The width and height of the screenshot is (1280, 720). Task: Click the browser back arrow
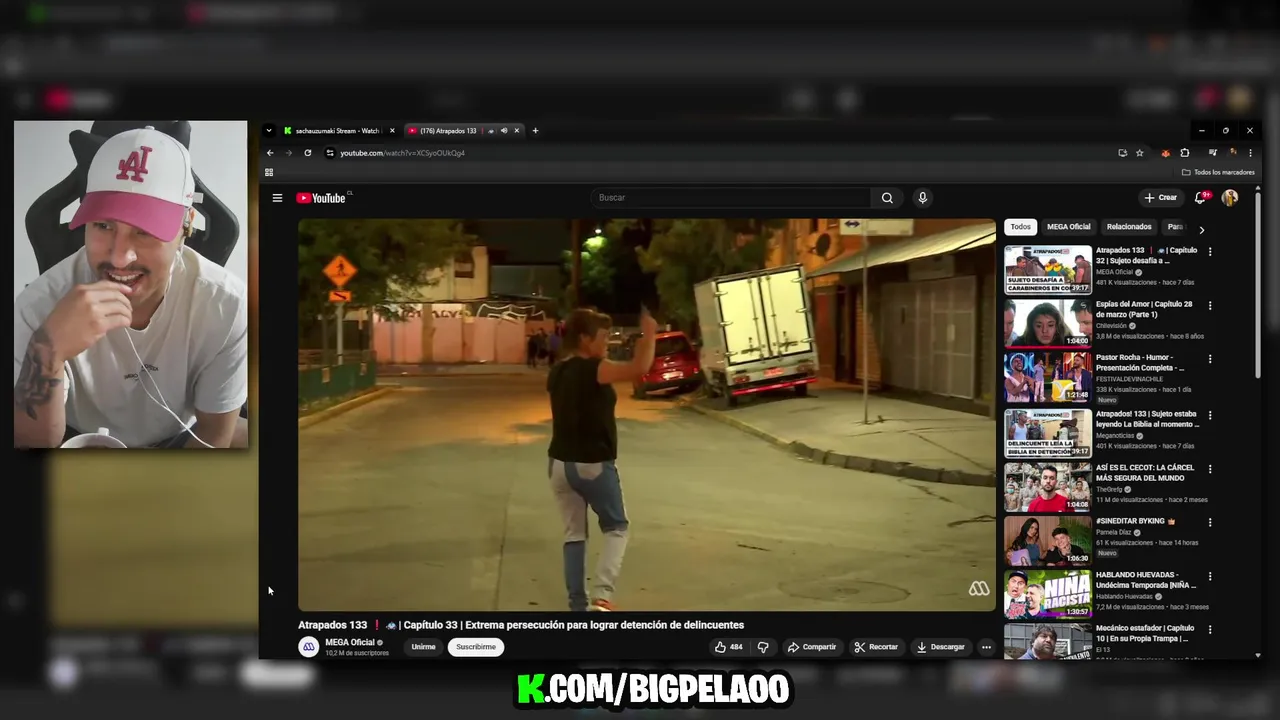tap(269, 153)
